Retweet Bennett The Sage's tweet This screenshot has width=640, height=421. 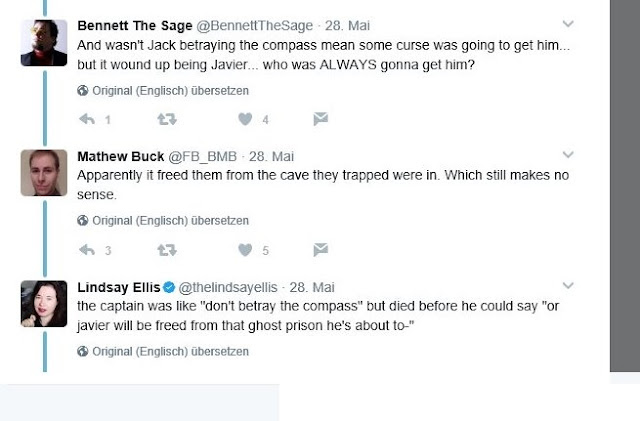[166, 120]
